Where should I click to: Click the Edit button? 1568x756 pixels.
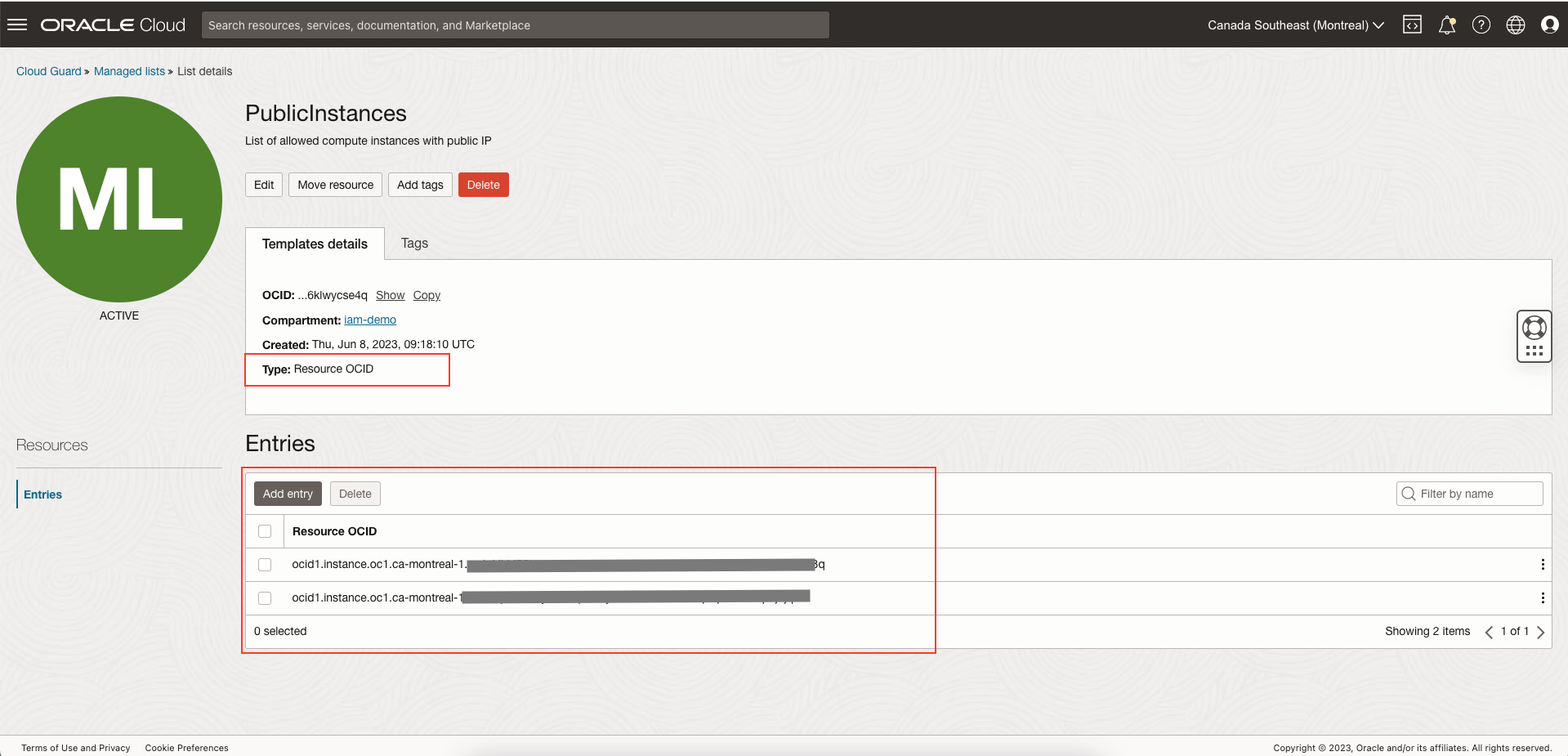coord(264,185)
